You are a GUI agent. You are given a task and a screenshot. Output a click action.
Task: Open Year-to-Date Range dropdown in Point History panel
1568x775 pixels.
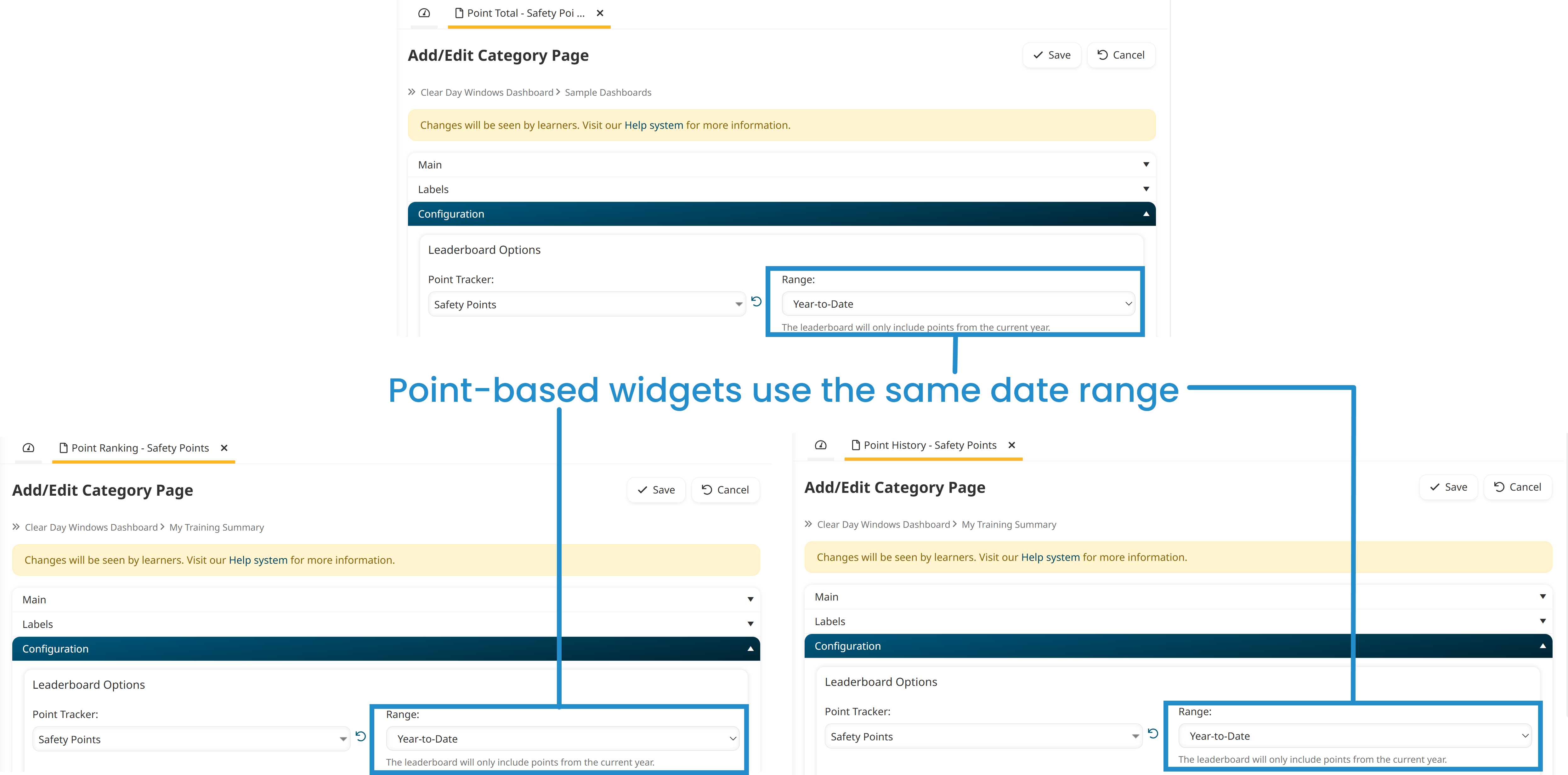tap(1354, 736)
